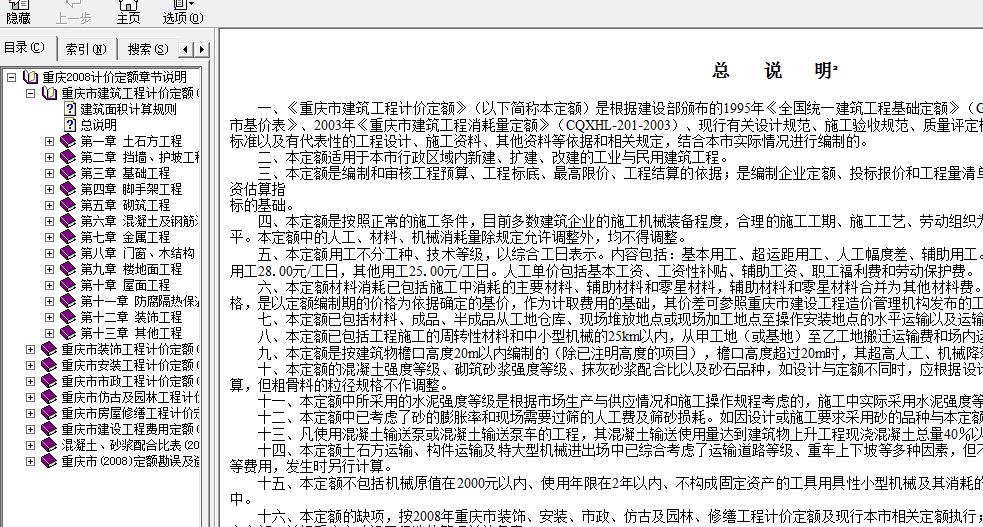Click the open-book icon of 重庆2008计价定额章节说明
The width and height of the screenshot is (983, 527).
[30, 77]
